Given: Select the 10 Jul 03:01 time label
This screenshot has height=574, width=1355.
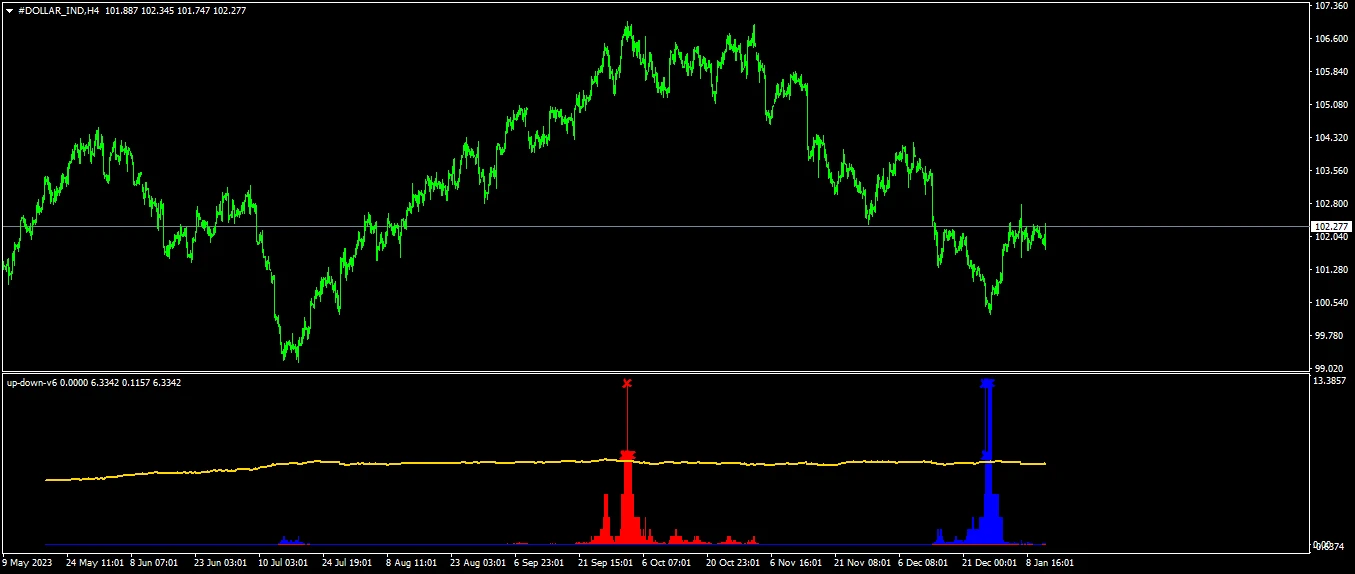Looking at the screenshot, I should (284, 563).
